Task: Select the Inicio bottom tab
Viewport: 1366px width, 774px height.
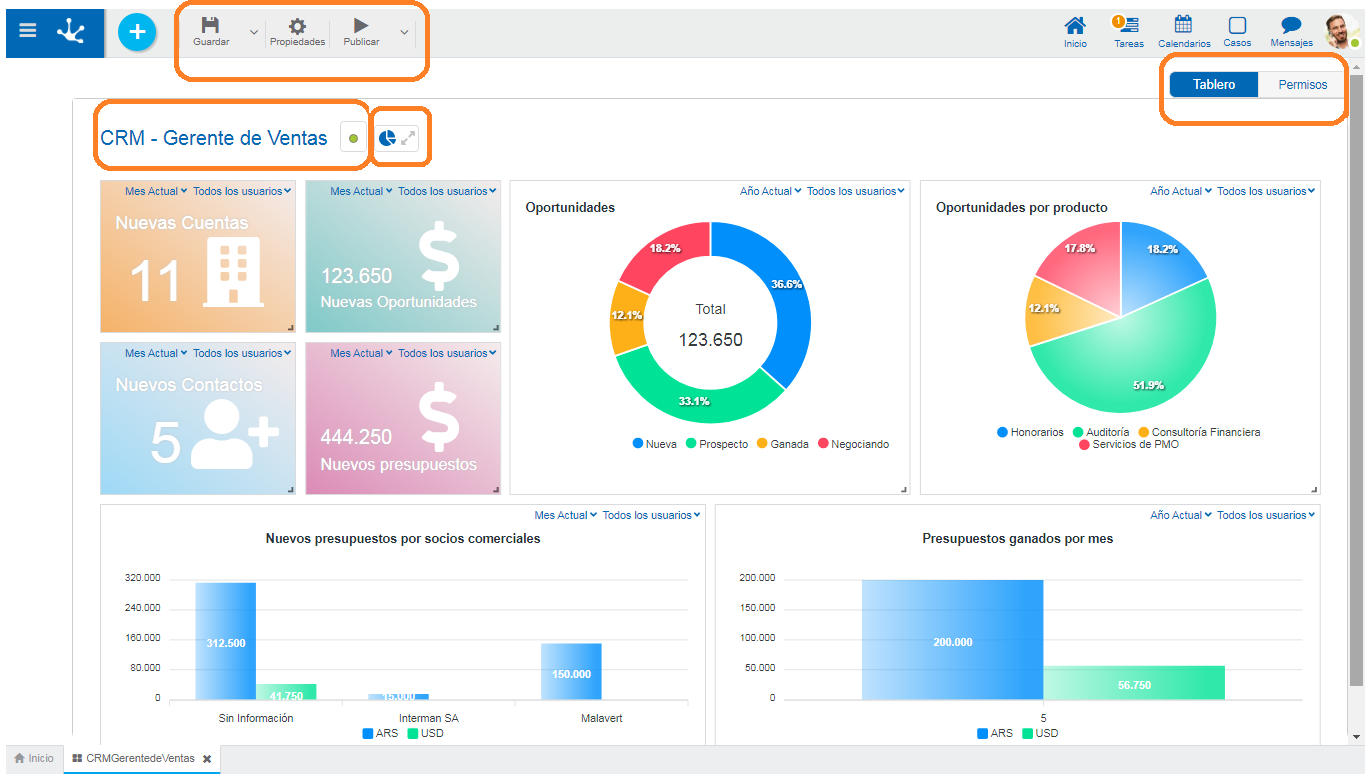Action: tap(35, 759)
